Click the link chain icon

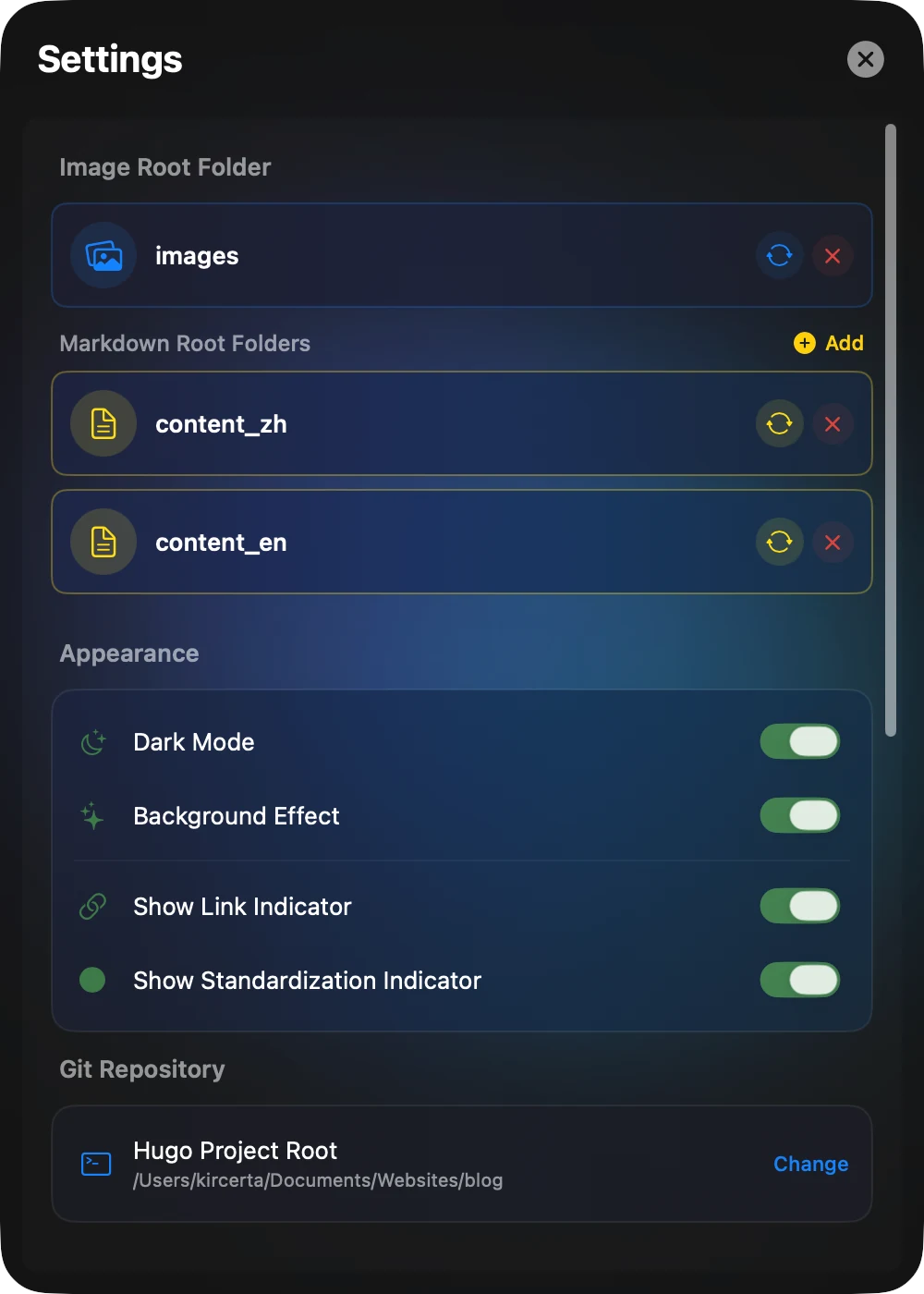(x=92, y=907)
